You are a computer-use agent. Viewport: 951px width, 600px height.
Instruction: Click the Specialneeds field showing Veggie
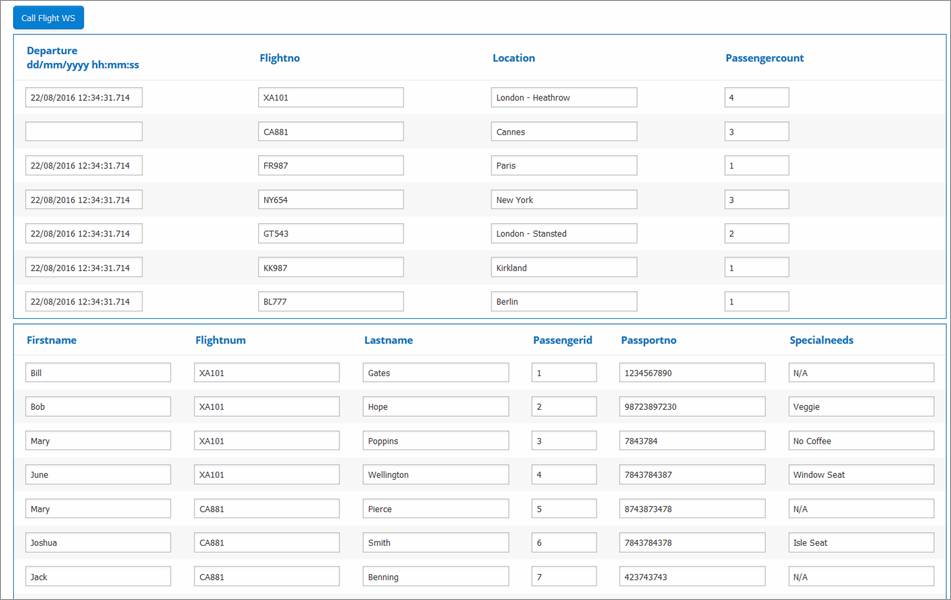[861, 407]
